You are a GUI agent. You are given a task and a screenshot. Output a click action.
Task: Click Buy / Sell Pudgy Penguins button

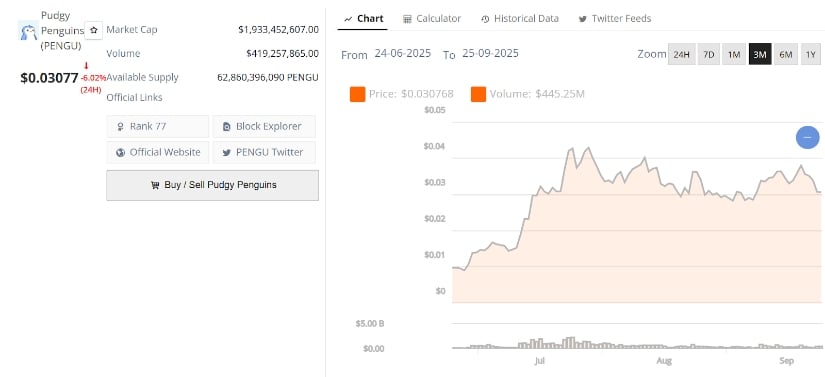213,185
